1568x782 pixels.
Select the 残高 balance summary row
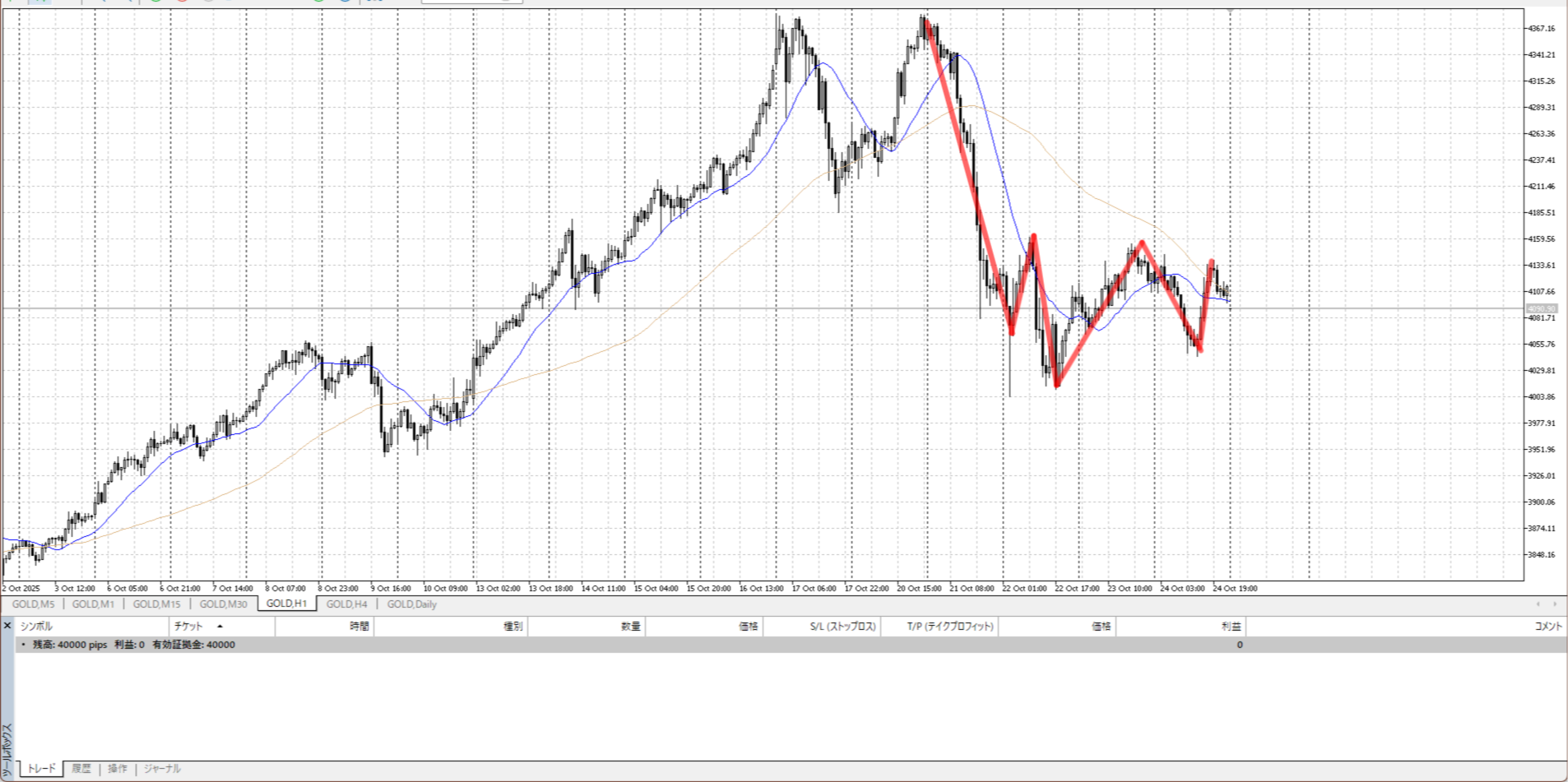tap(133, 645)
